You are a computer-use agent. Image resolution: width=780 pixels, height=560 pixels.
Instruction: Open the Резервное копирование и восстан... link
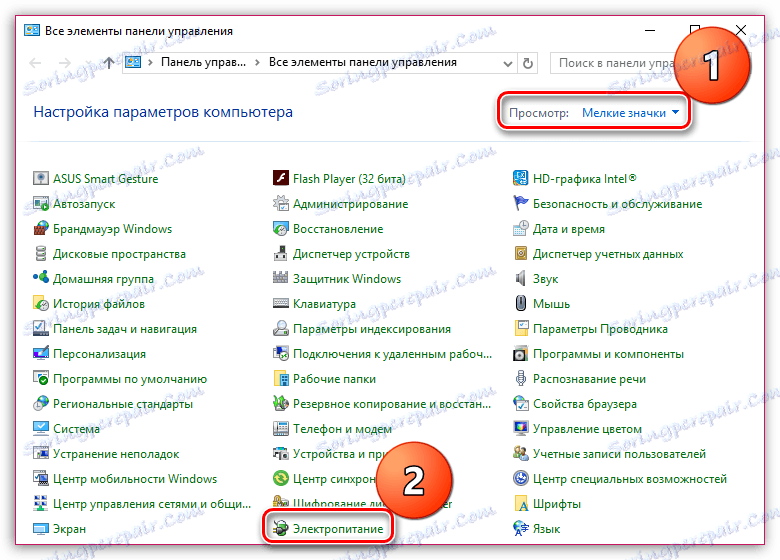pos(392,404)
